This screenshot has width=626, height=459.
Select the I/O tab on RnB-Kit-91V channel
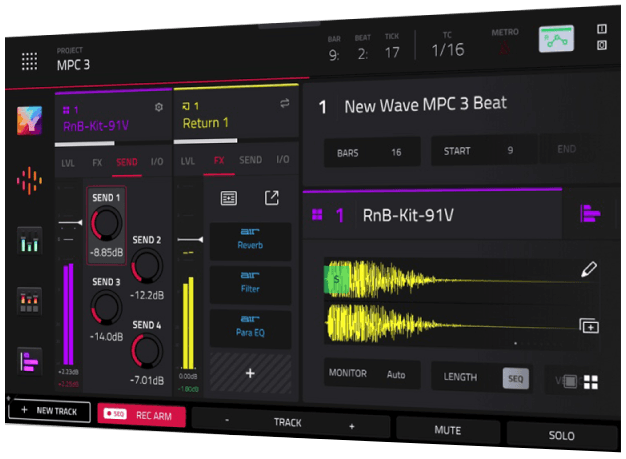(x=157, y=162)
